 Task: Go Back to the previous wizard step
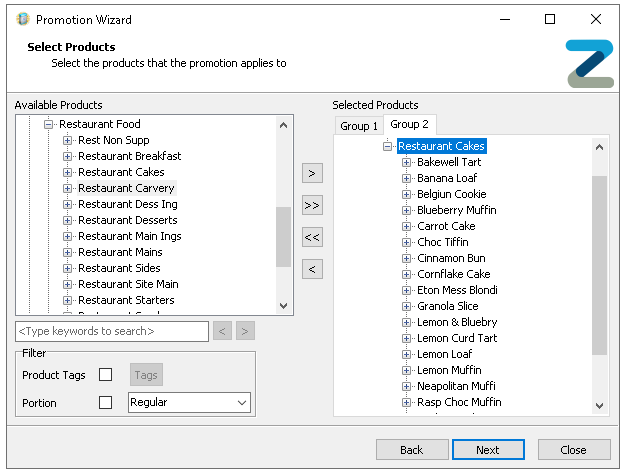412,450
